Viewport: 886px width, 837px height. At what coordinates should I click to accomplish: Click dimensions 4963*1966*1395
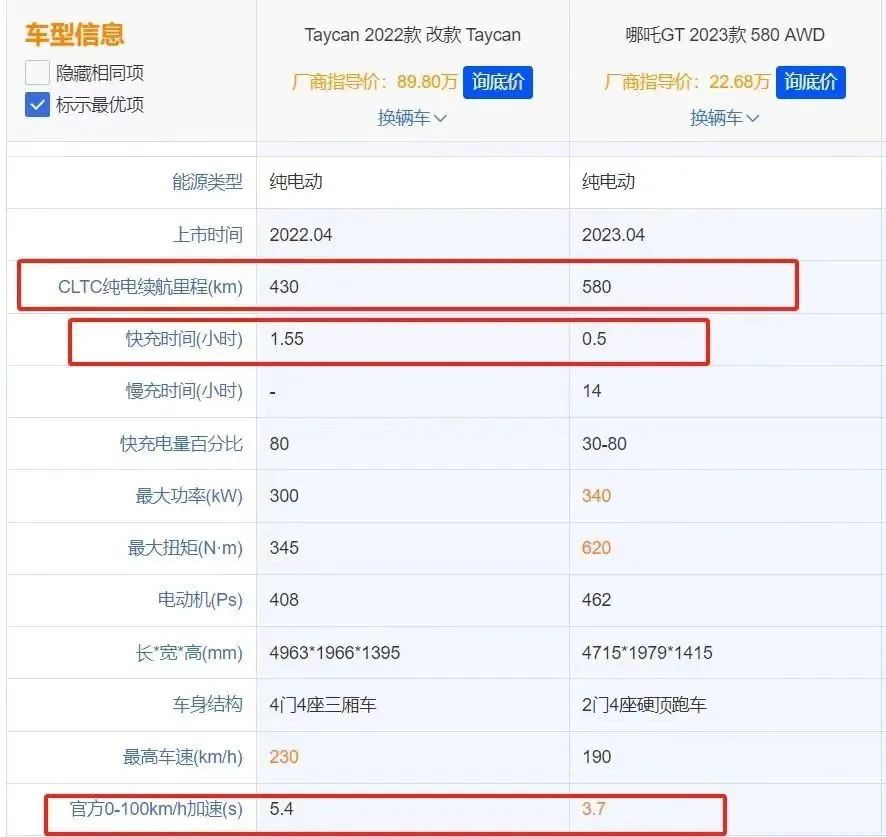[335, 653]
